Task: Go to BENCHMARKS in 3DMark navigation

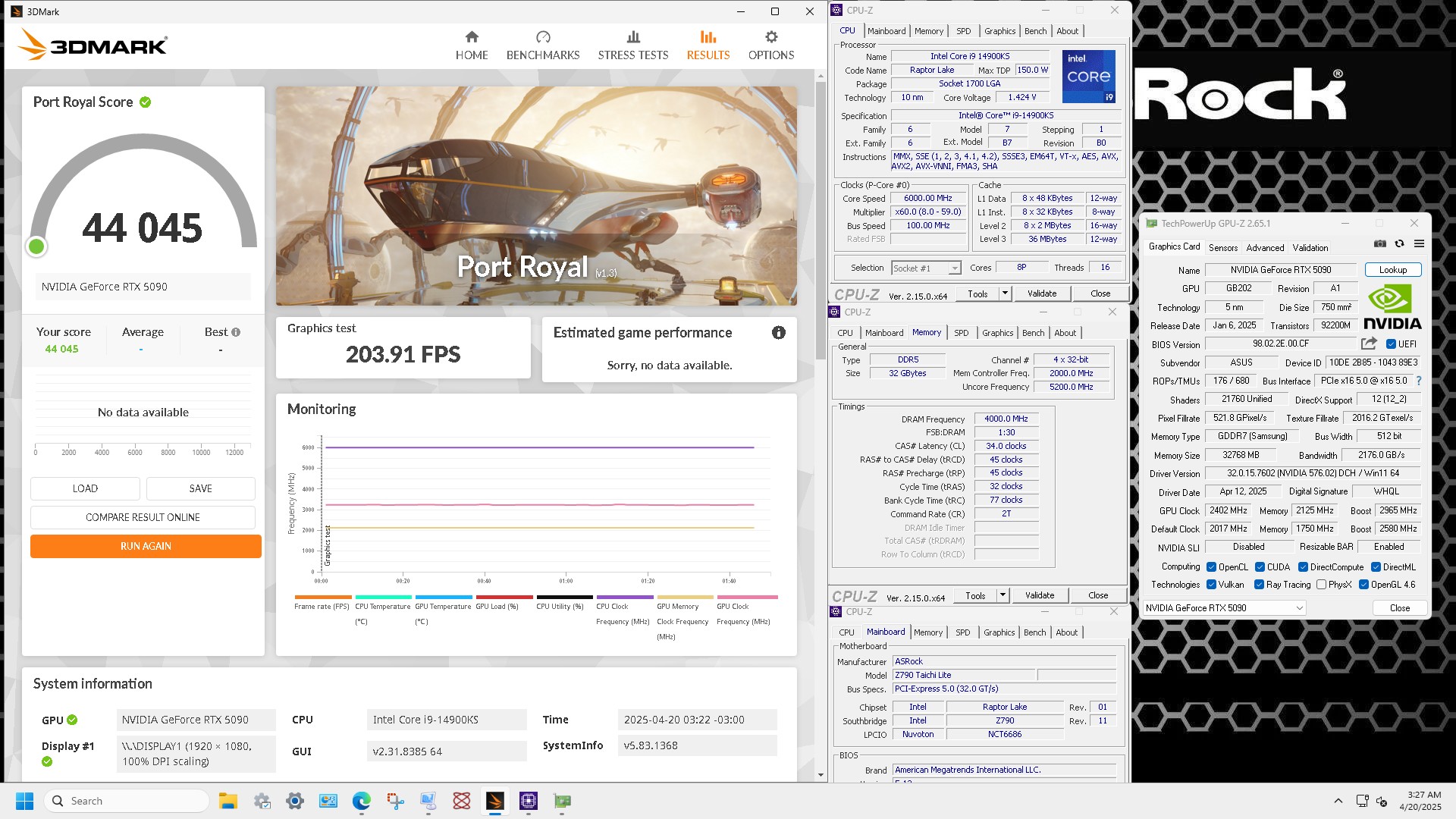Action: 543,45
